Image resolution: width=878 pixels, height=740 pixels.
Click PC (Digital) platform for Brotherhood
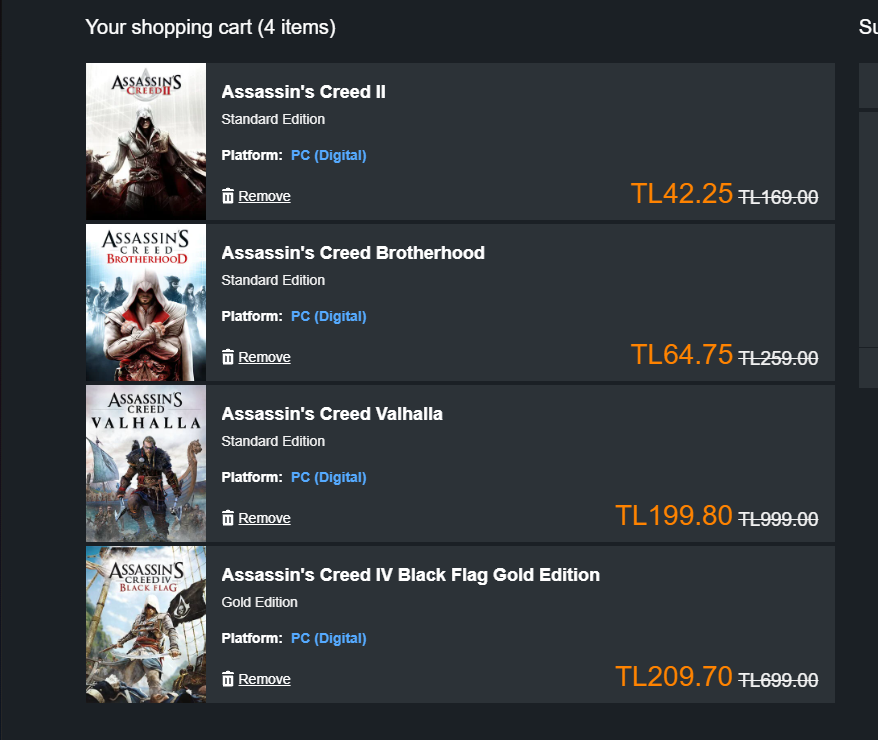coord(328,316)
